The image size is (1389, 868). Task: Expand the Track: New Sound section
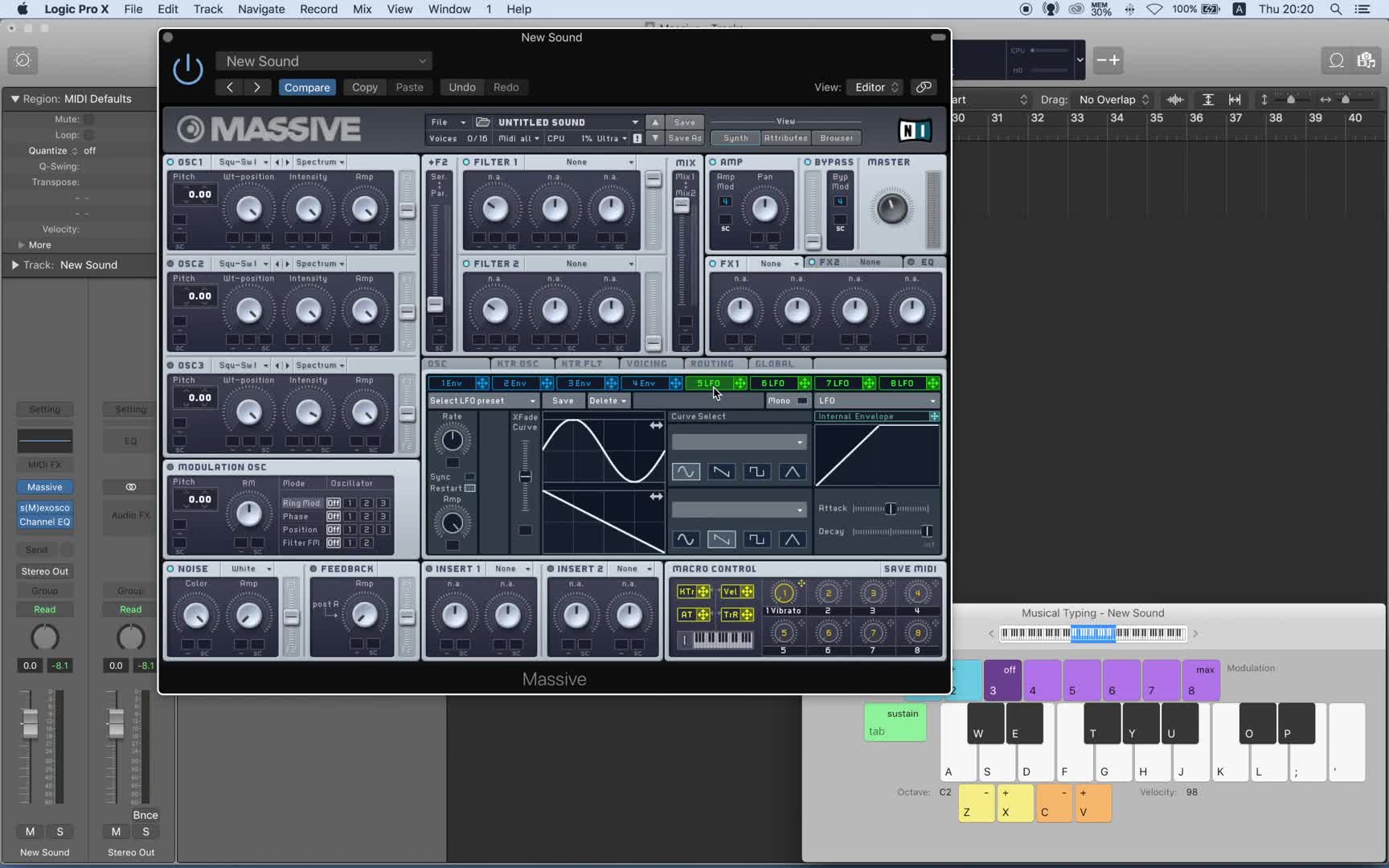tap(14, 264)
